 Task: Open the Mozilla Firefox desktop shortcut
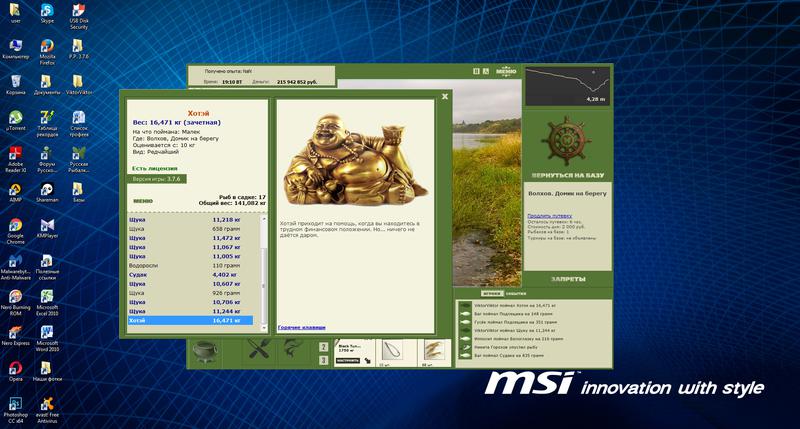click(47, 52)
